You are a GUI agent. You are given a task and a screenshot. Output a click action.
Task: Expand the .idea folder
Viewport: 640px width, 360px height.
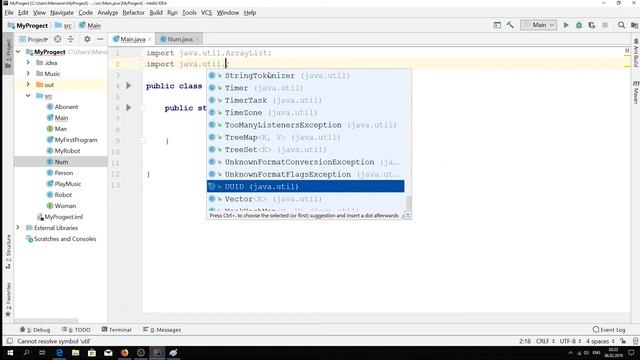coord(28,63)
